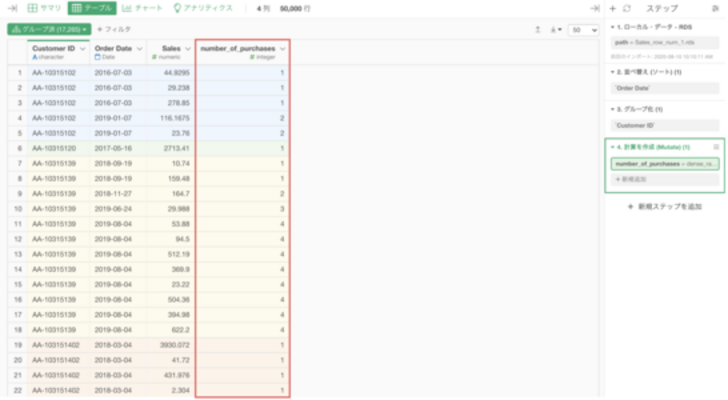Open the number_of_purchases column menu
This screenshot has width=728, height=400.
tap(284, 48)
